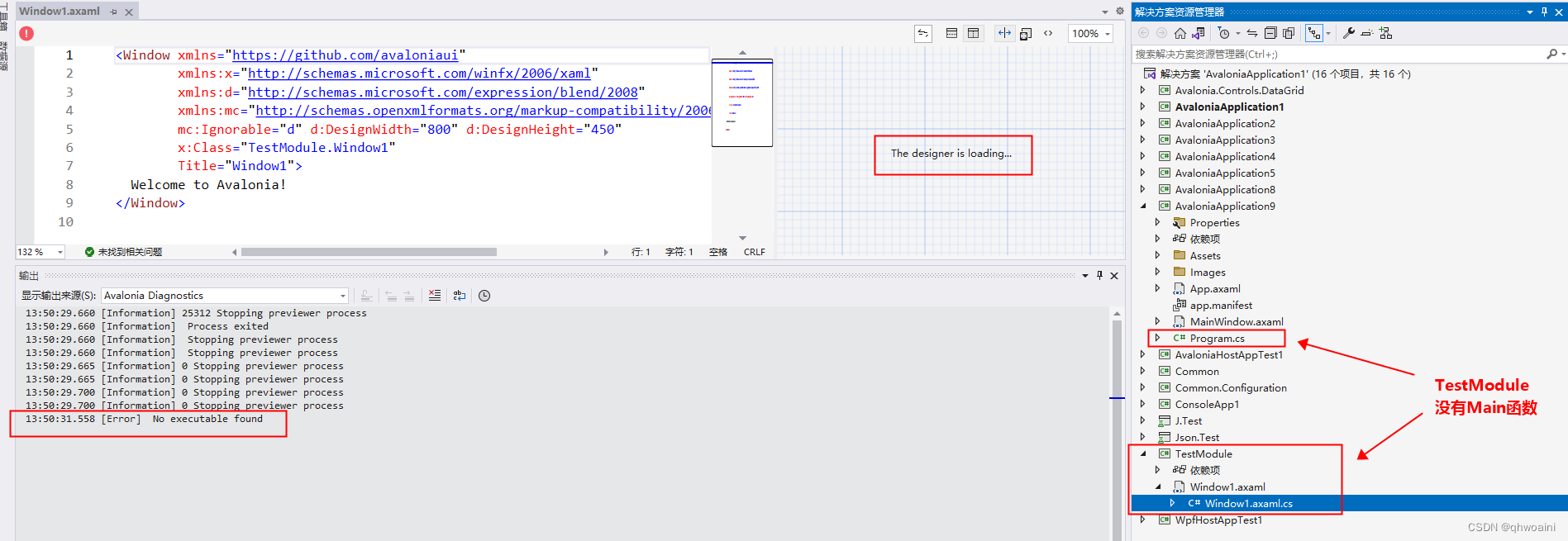
Task: Open the avaloniaui GitHub namespace link
Action: (345, 55)
